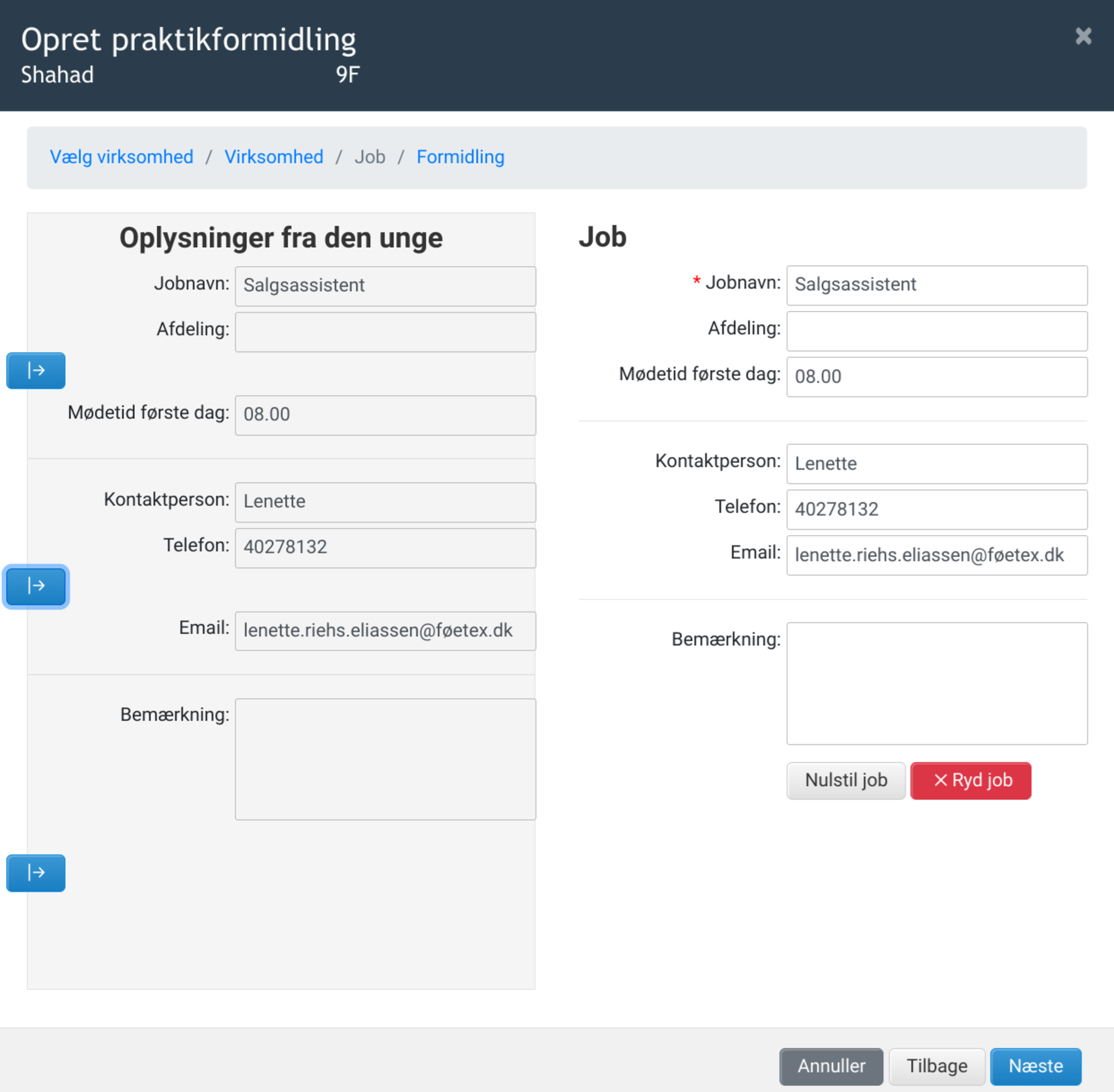Click the Nulstil job button
This screenshot has height=1092, width=1114.
tap(846, 780)
